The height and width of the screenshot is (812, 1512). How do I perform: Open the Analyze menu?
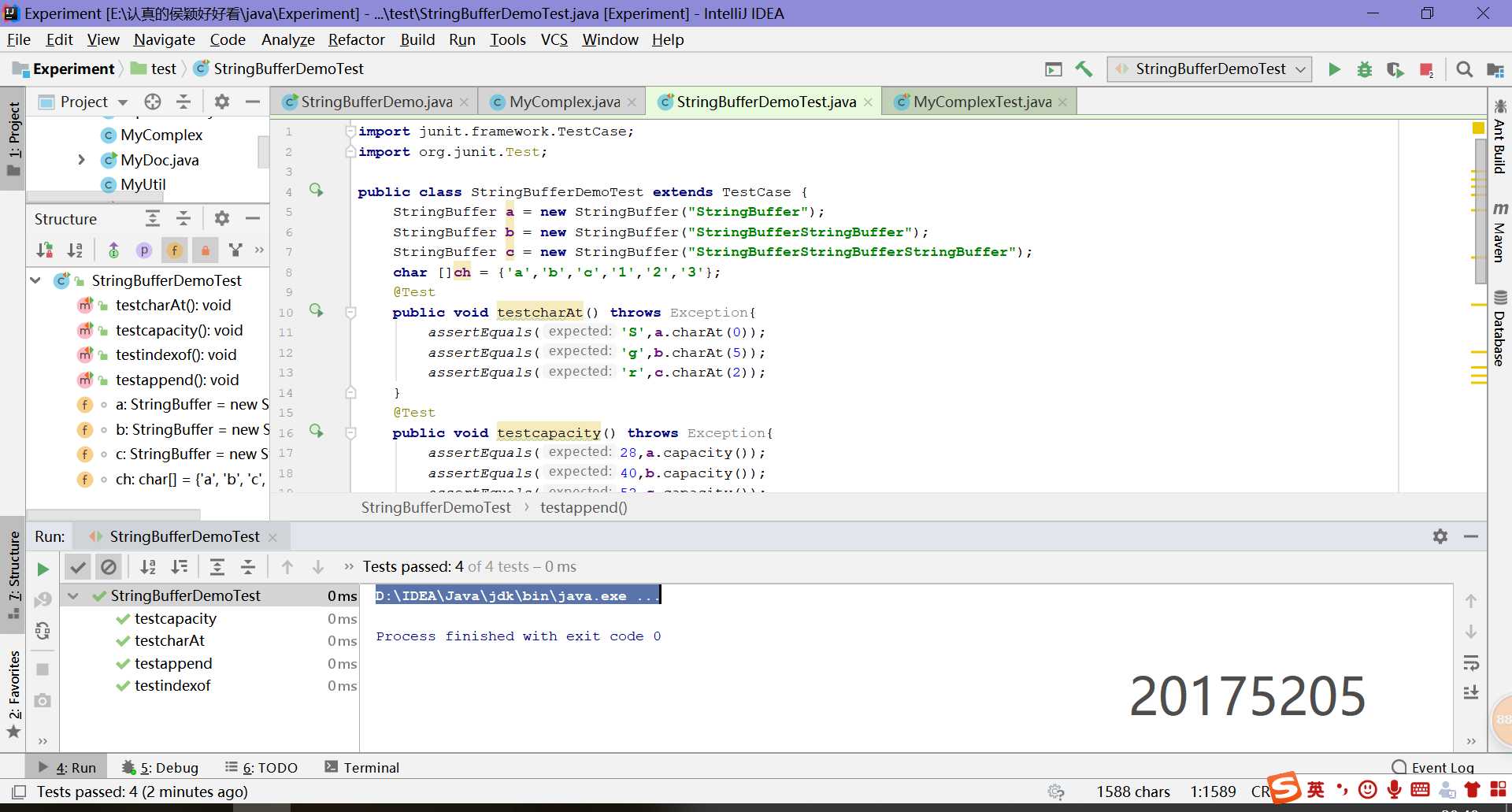(x=287, y=39)
